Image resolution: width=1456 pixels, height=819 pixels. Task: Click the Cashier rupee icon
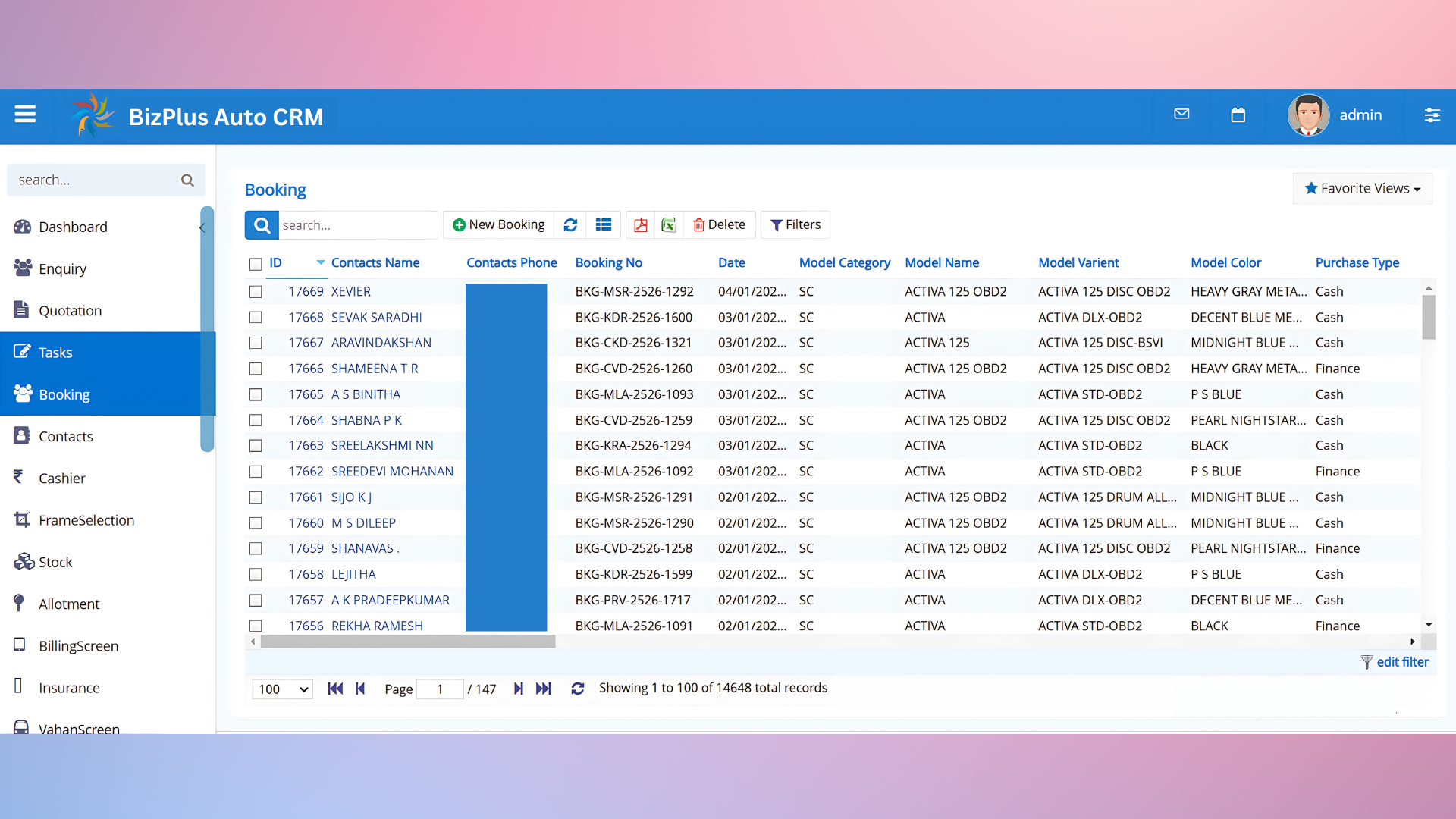point(18,477)
